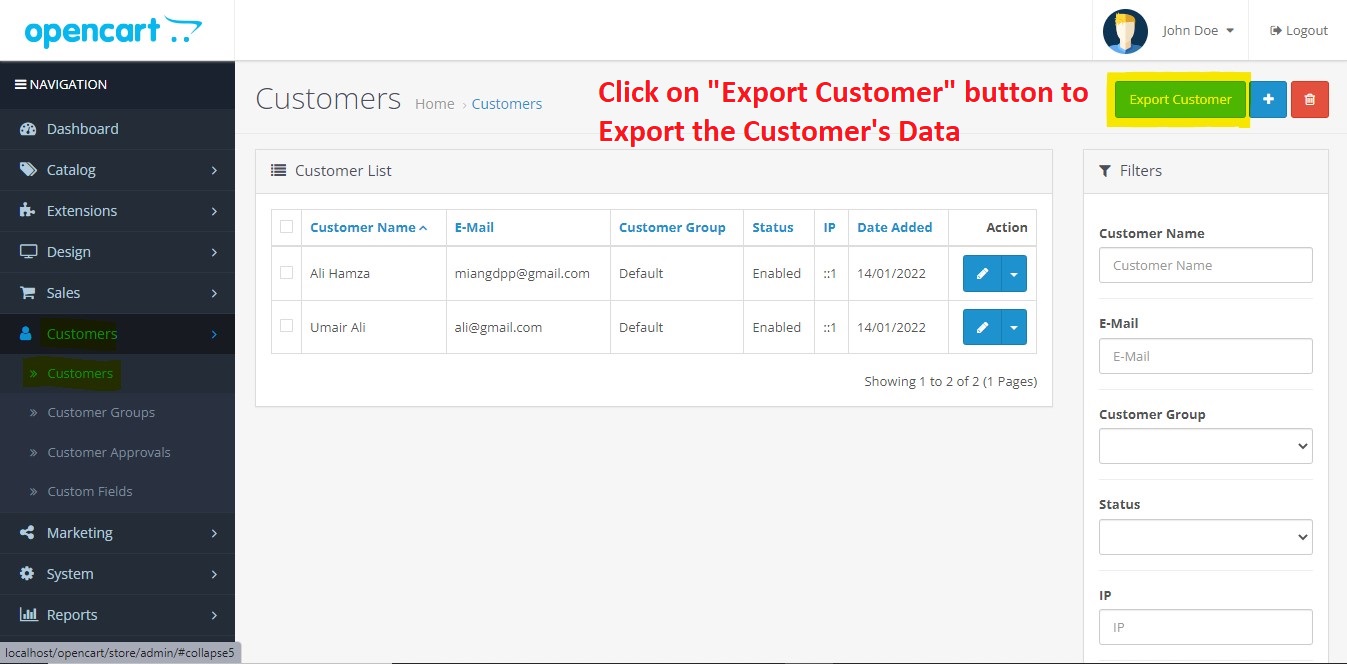Click the Customers user icon in navigation
Screen dimensions: 1347x664
(27, 334)
